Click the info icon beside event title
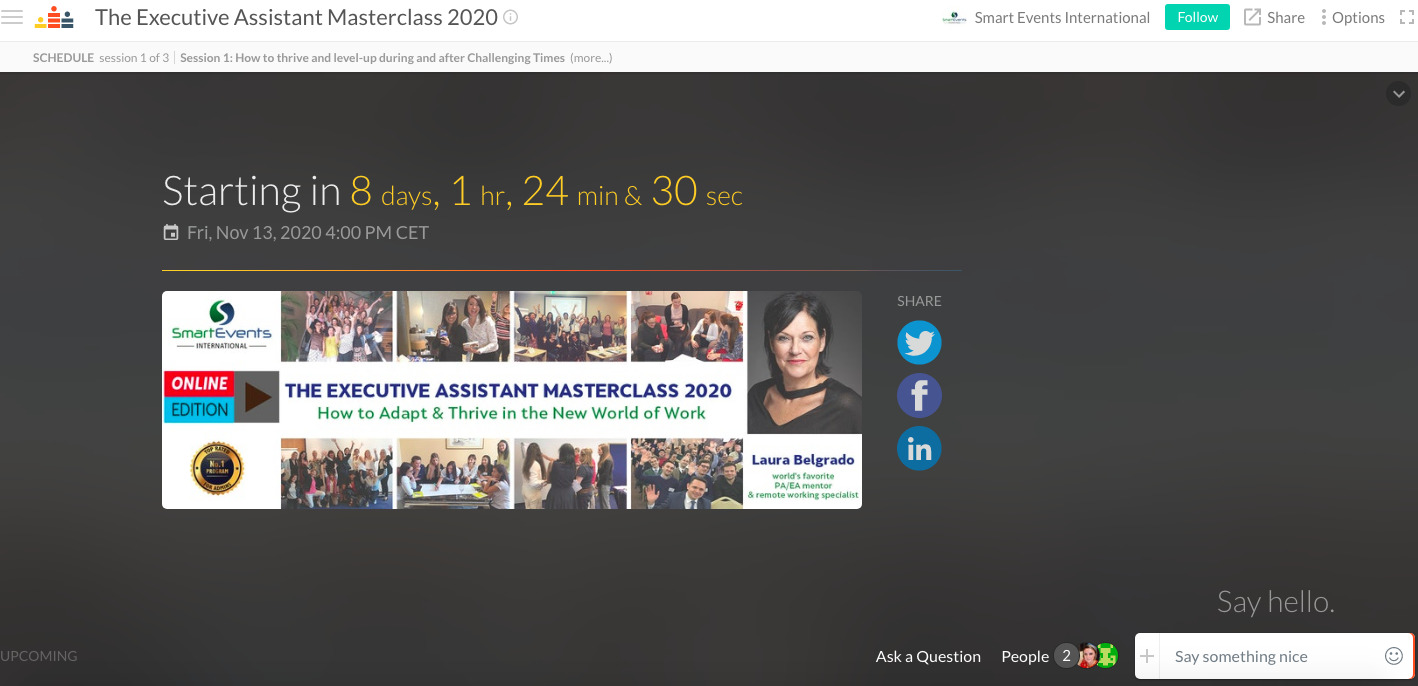 511,17
